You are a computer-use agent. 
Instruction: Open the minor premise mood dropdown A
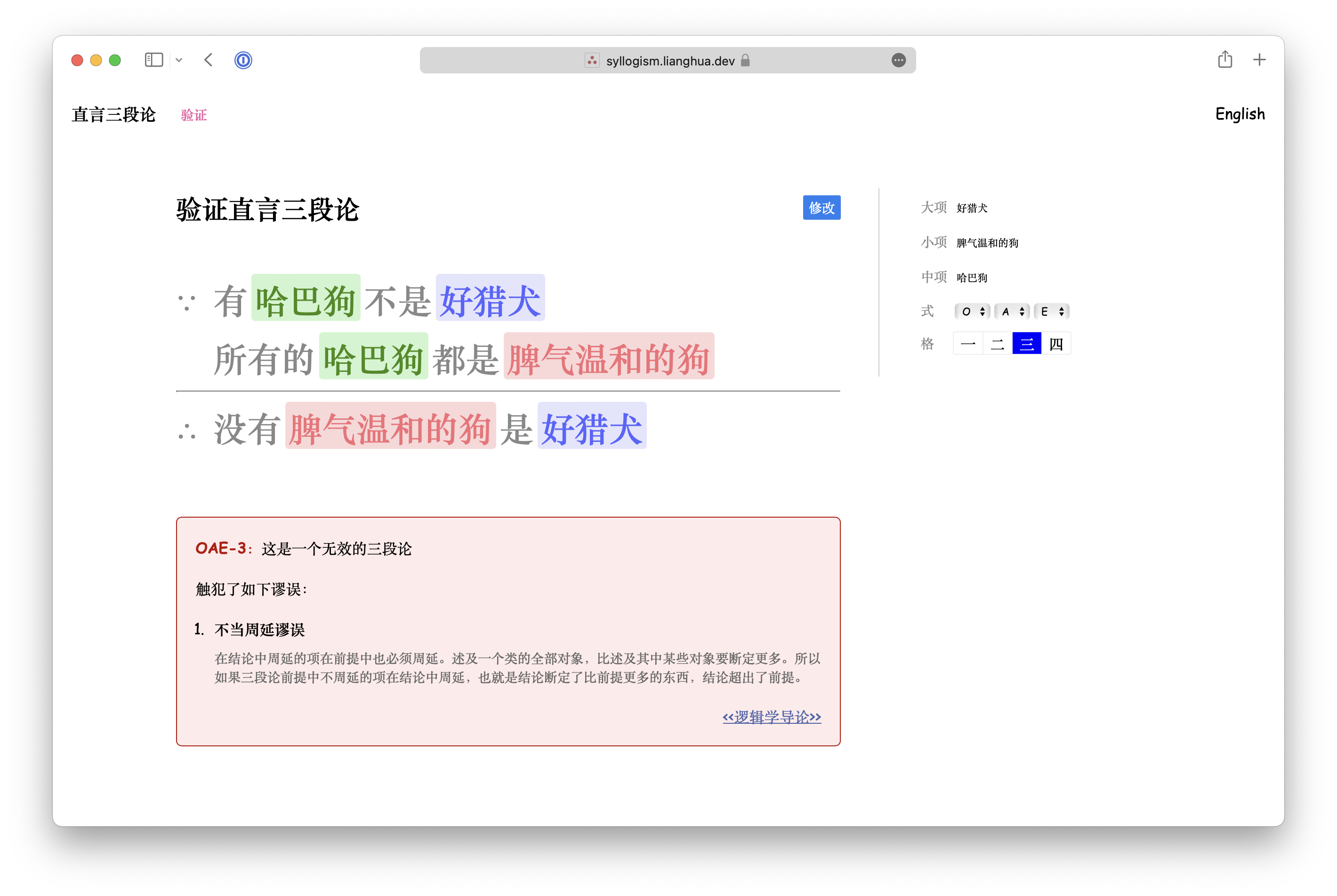(x=1011, y=312)
